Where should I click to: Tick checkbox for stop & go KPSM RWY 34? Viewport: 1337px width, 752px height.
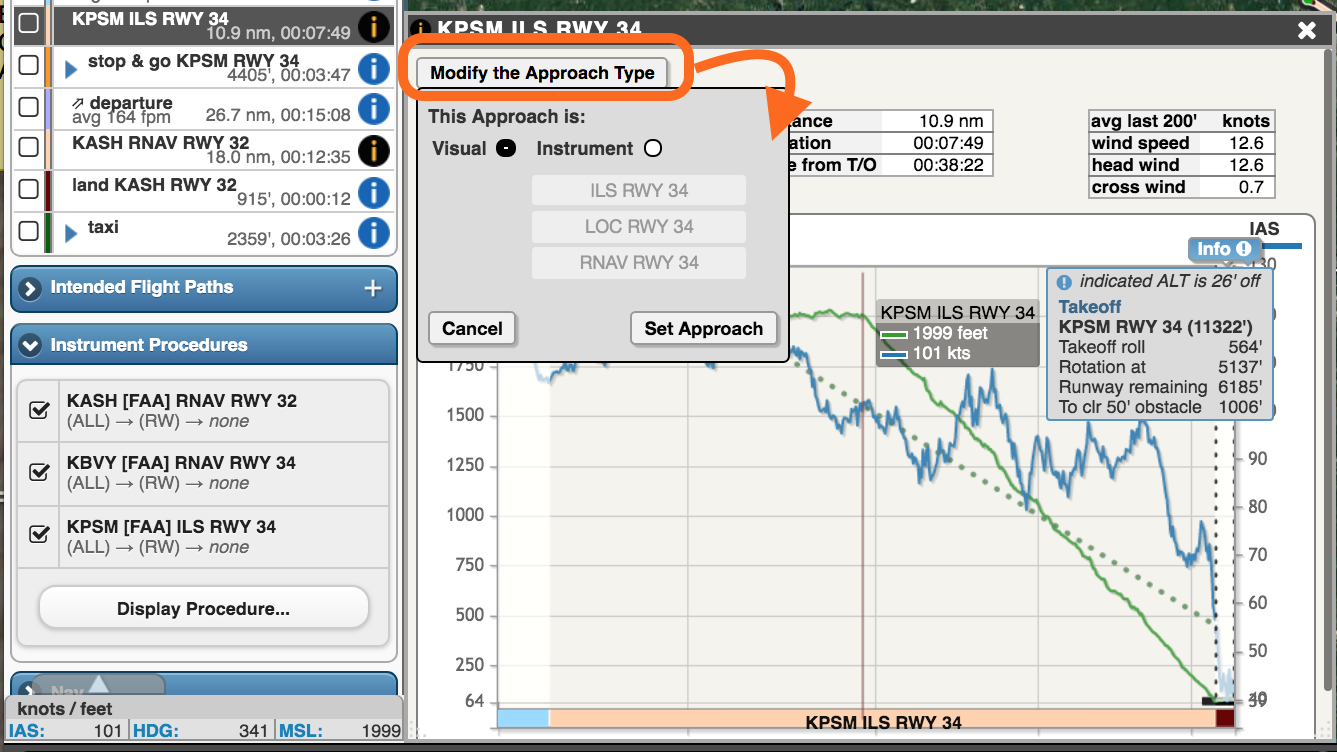(29, 66)
